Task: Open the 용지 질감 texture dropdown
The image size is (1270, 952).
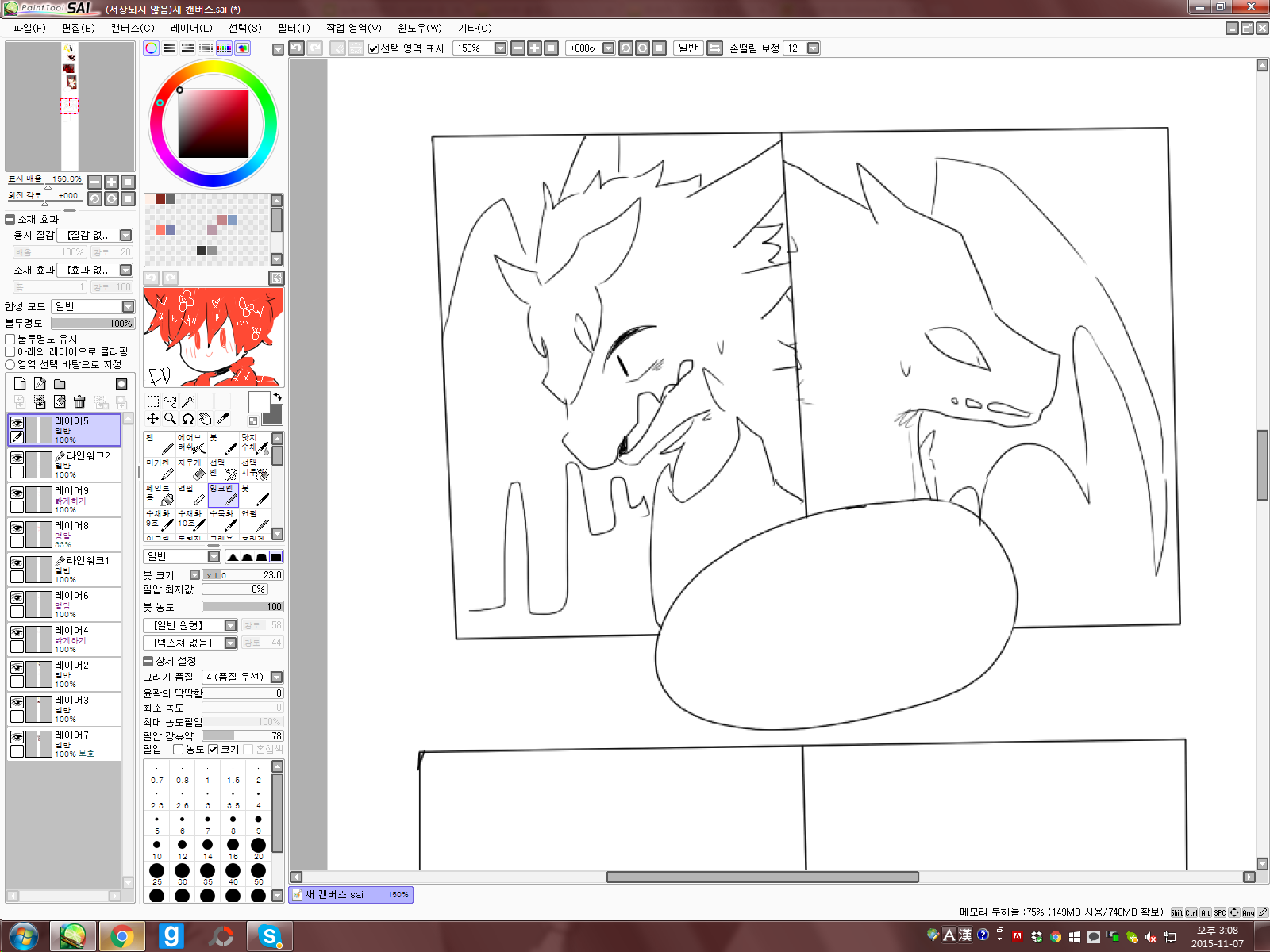Action: [125, 236]
